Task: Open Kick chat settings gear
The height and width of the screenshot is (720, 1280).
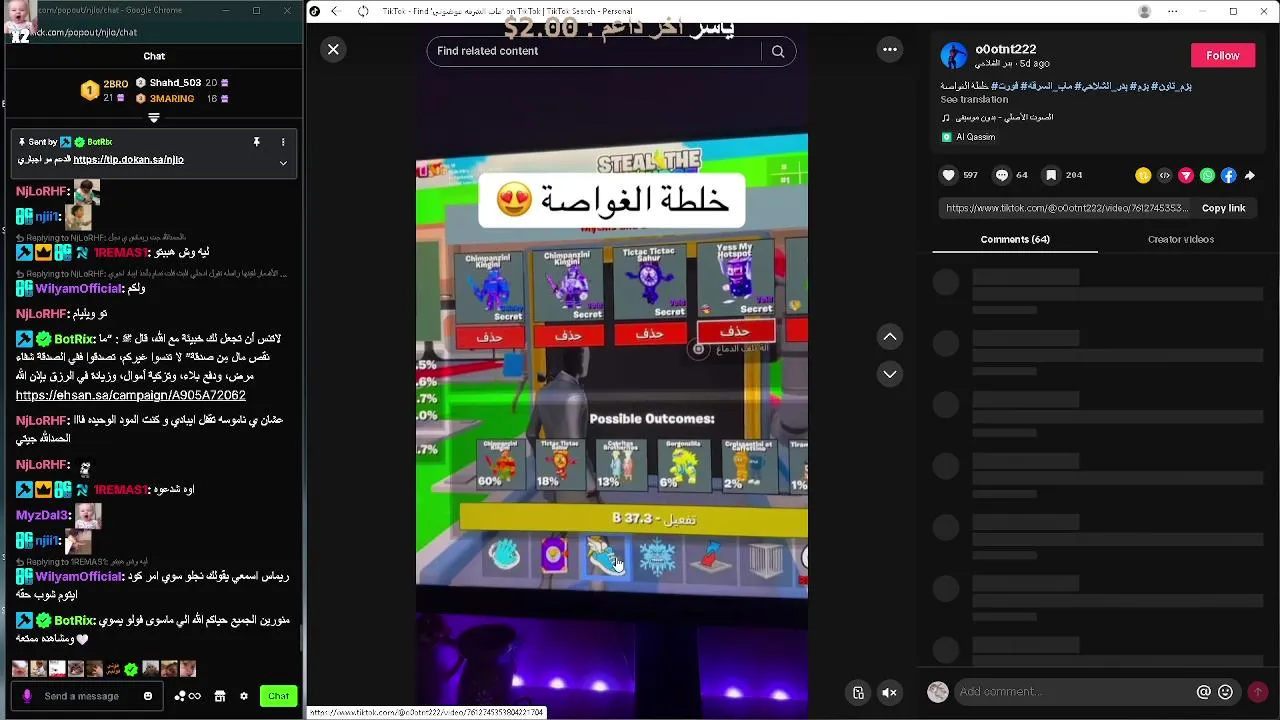Action: (243, 696)
